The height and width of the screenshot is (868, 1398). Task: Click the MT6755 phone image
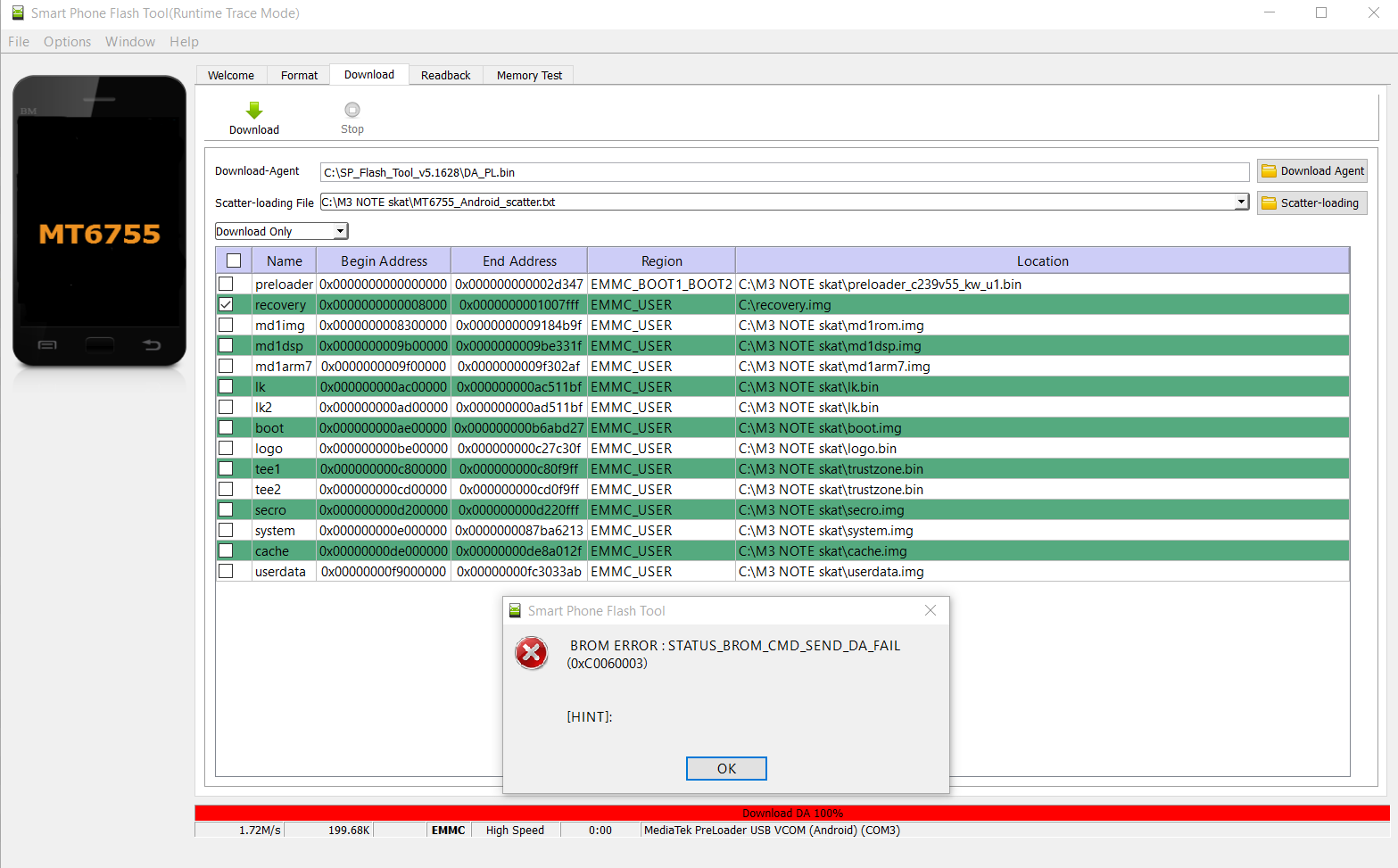99,221
